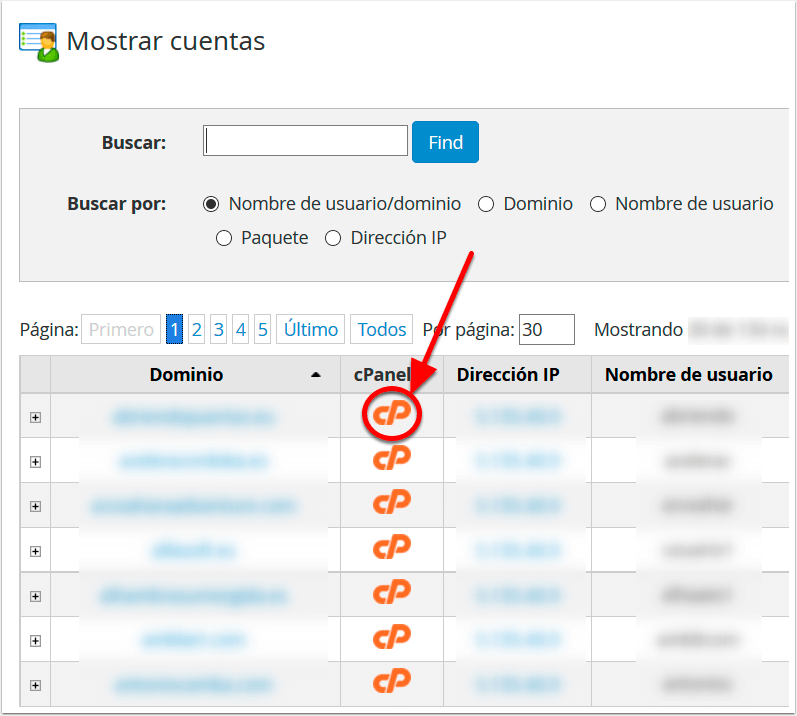Click the Find button
The image size is (797, 716).
pos(445,142)
